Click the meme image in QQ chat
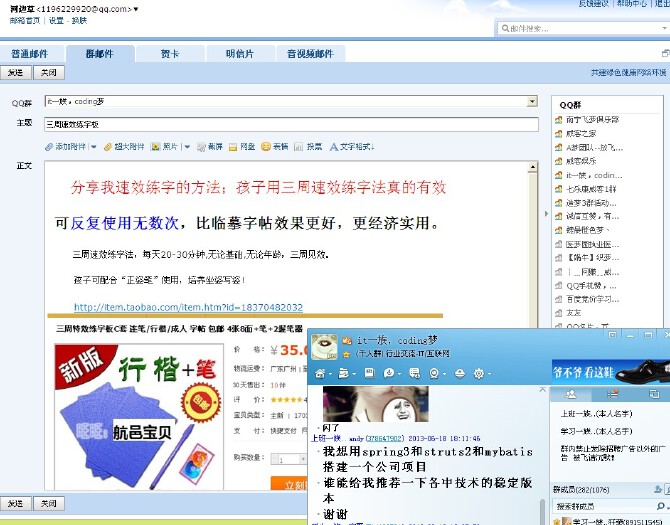The width and height of the screenshot is (670, 525). [x=376, y=404]
